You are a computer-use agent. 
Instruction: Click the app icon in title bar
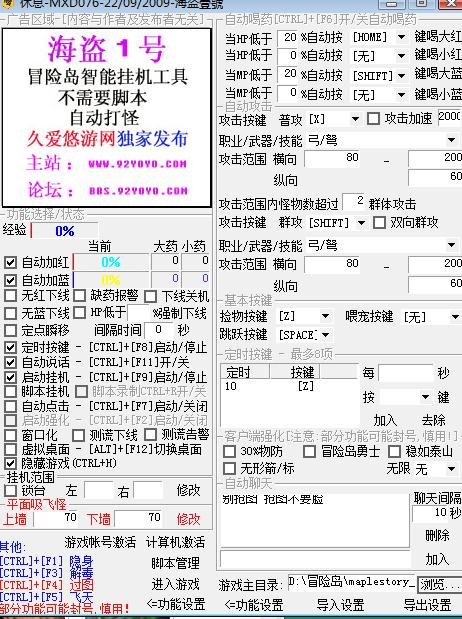coord(7,3)
